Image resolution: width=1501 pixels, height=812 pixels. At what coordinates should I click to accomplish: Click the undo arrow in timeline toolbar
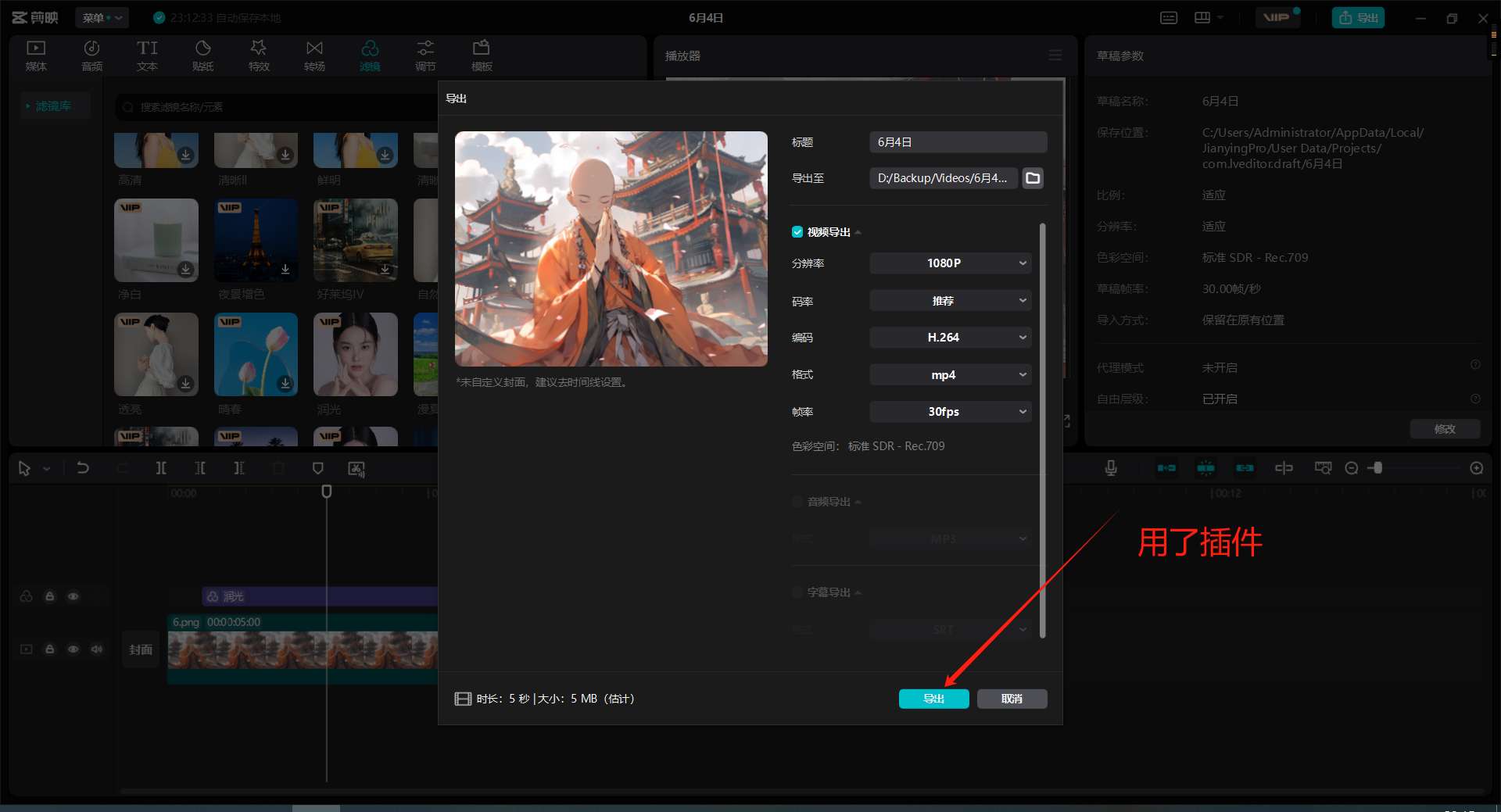pos(83,468)
